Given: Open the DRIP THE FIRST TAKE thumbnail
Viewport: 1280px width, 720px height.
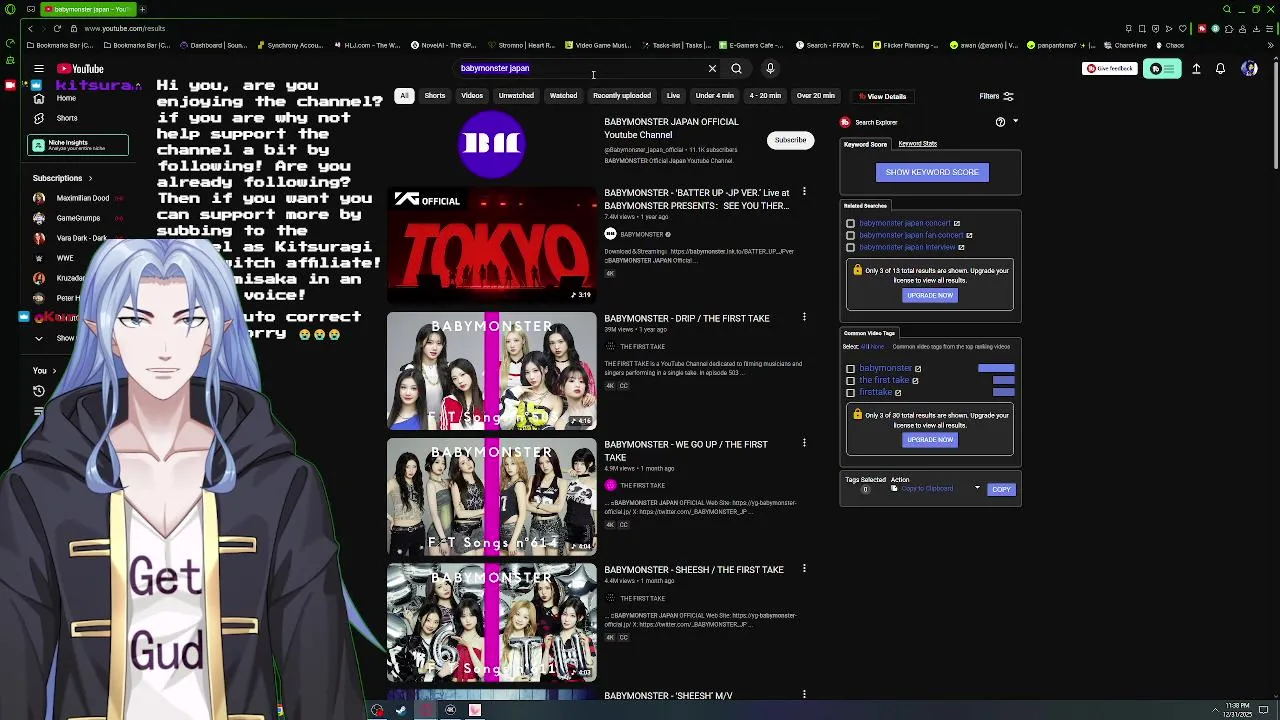Looking at the screenshot, I should tap(491, 371).
